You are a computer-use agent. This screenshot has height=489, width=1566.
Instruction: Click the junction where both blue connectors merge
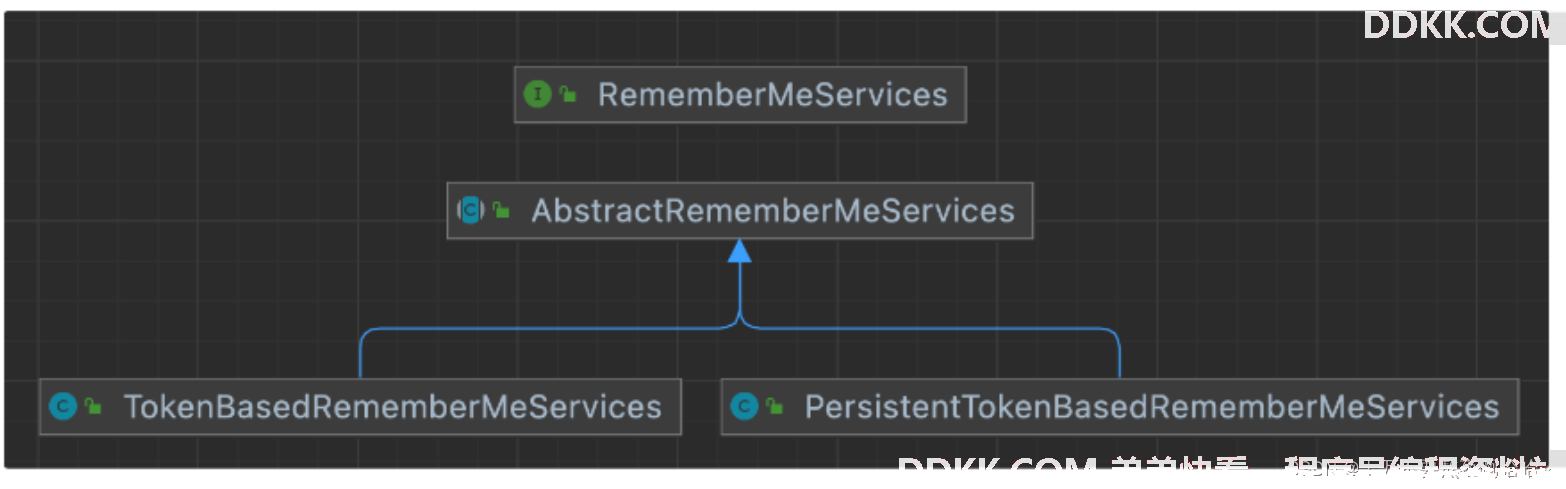pyautogui.click(x=739, y=322)
